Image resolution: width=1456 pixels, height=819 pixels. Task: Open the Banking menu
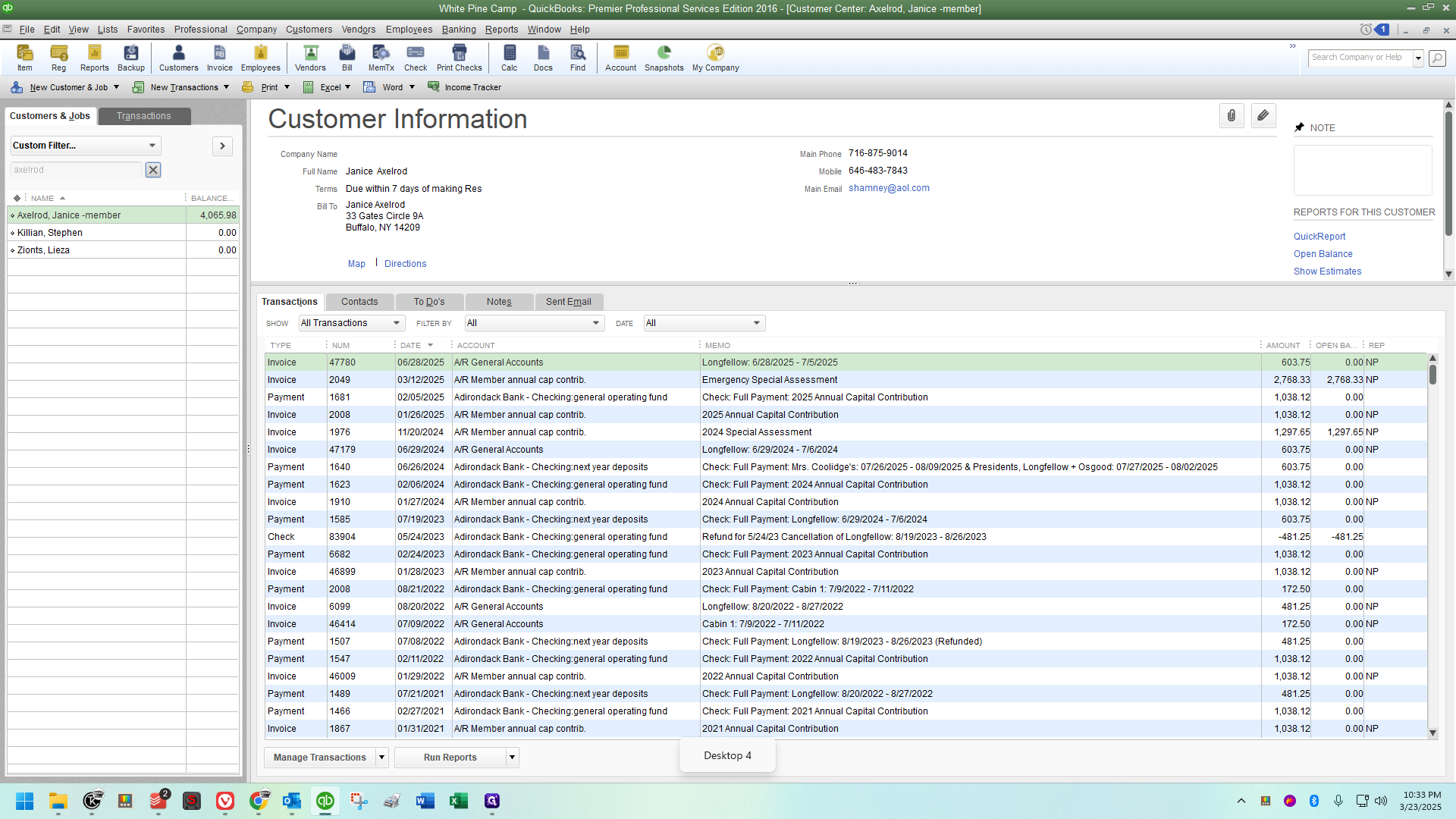(x=459, y=30)
